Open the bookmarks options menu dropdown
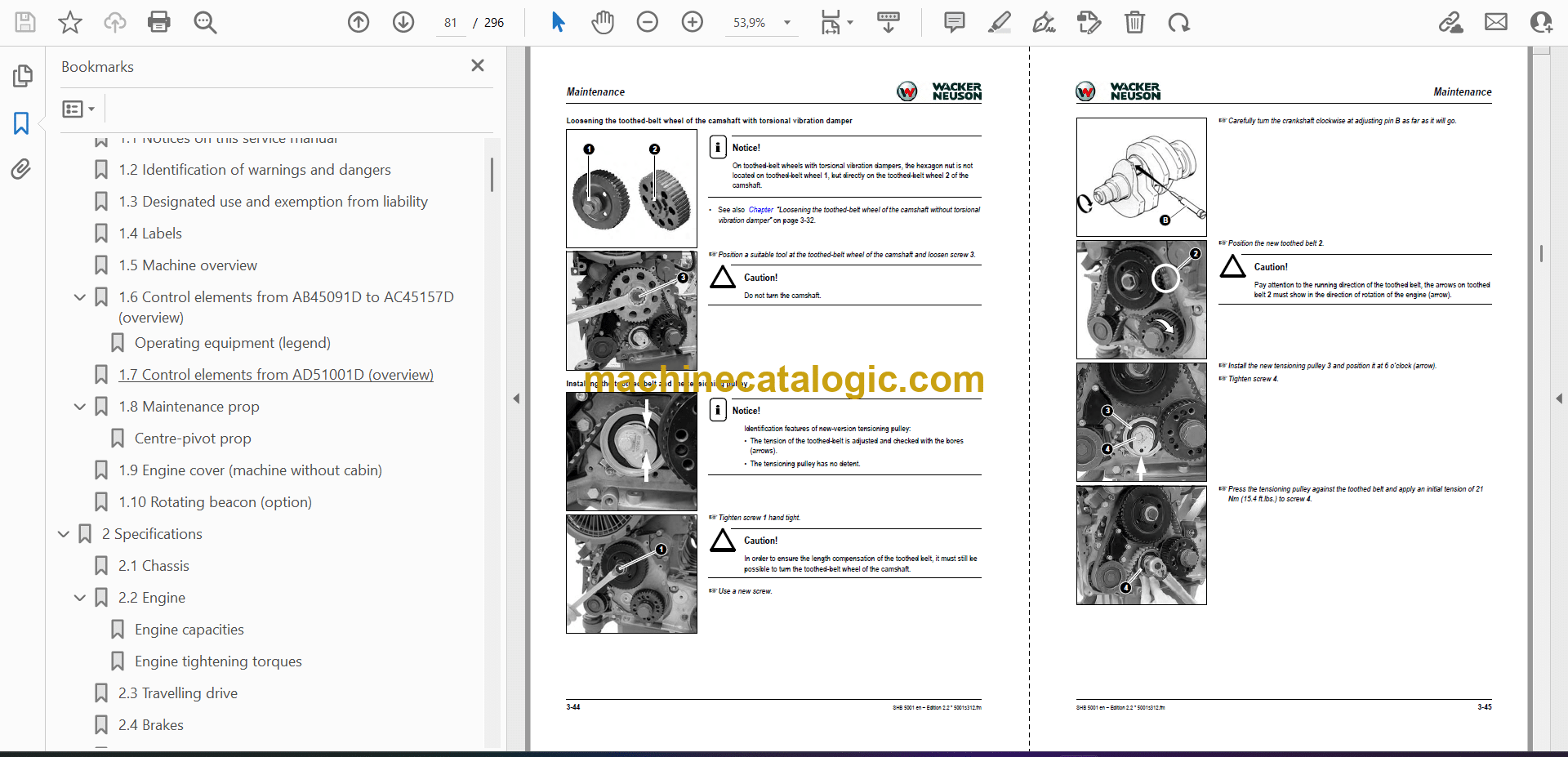 tap(79, 109)
